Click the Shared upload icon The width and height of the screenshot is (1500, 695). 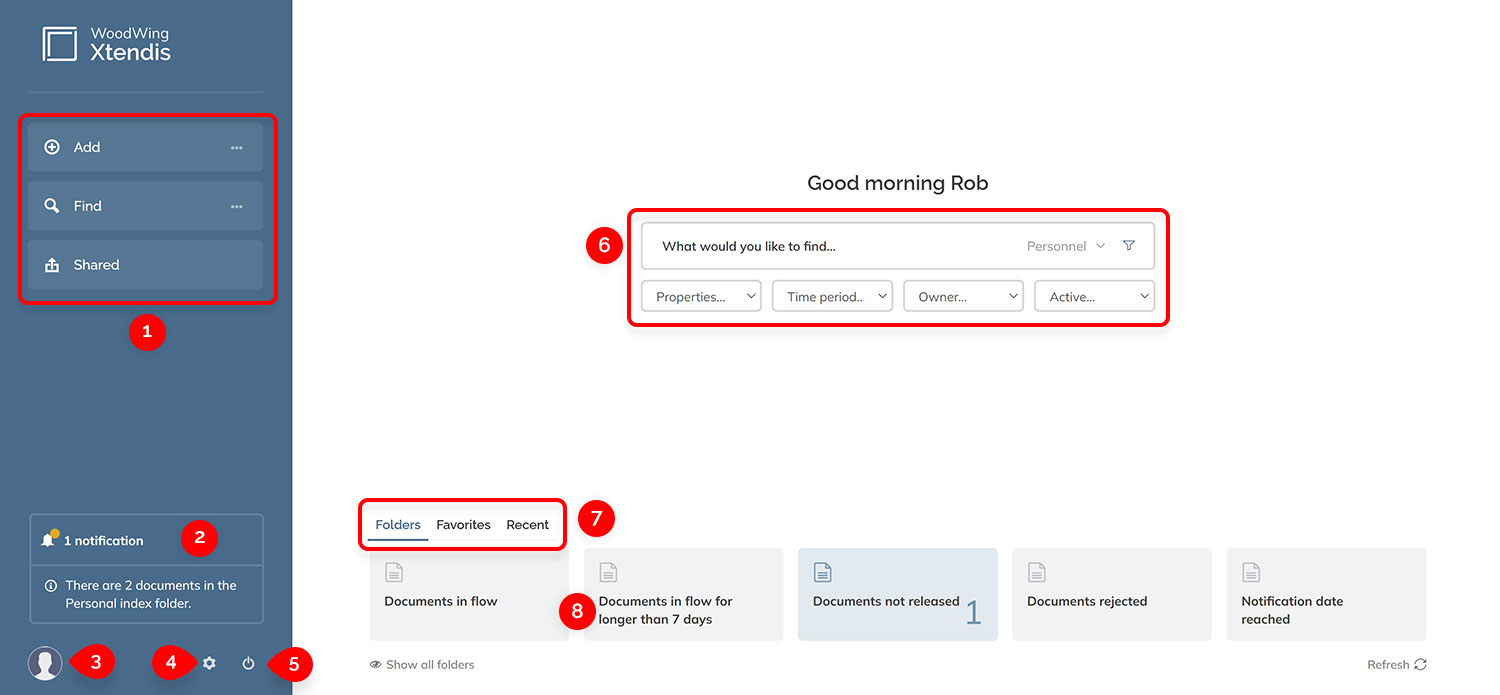coord(52,265)
